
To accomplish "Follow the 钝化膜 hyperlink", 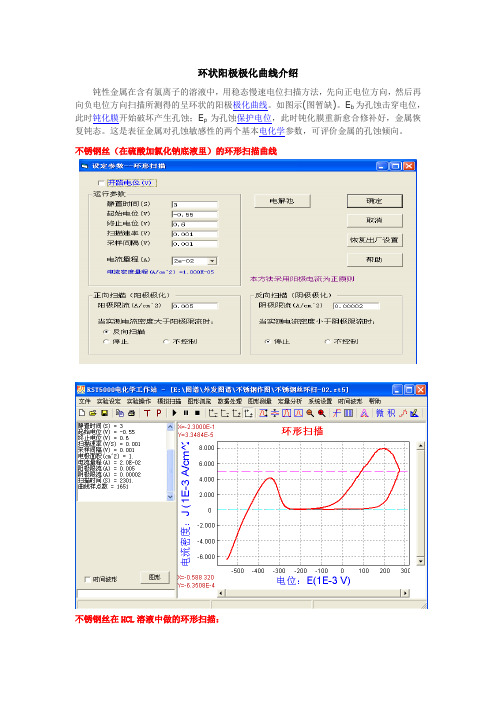I will (x=106, y=118).
